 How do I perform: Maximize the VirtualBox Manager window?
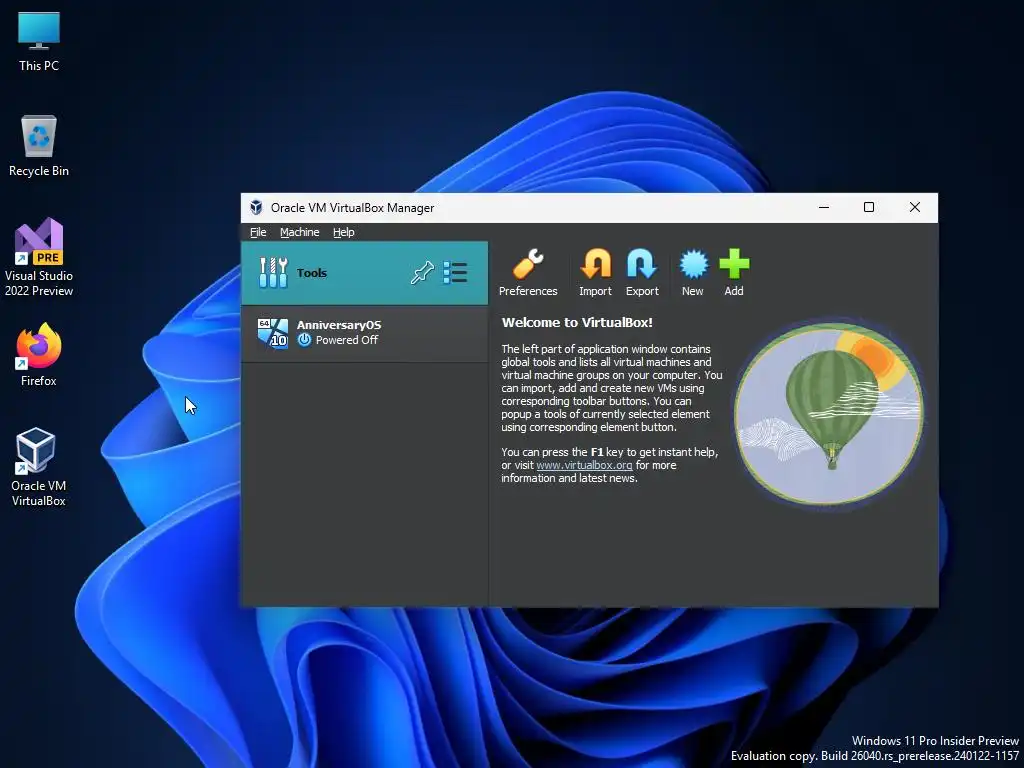[x=869, y=207]
